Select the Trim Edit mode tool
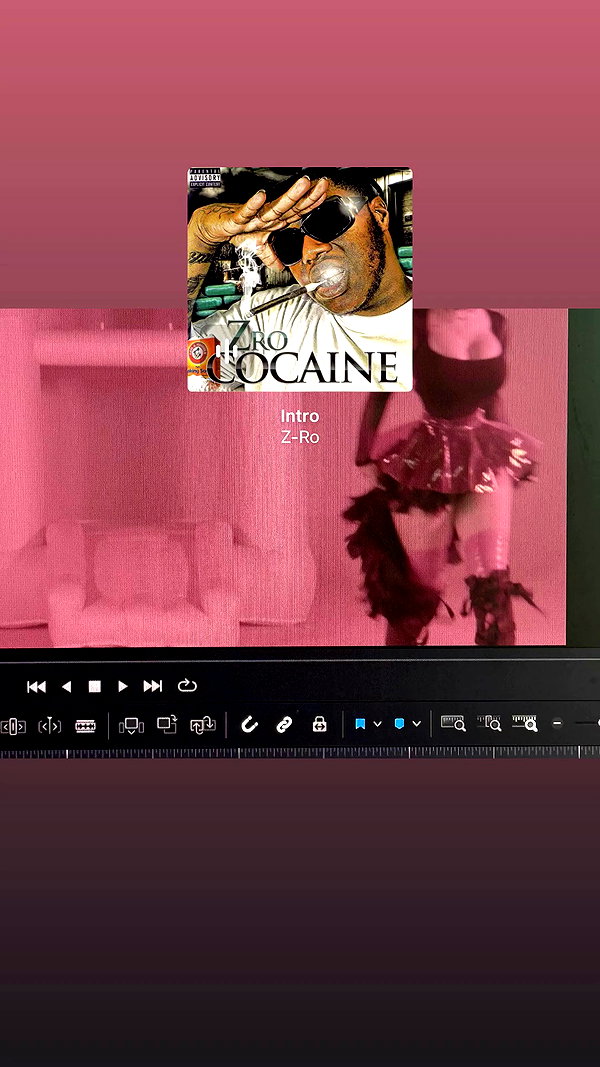 [13, 726]
